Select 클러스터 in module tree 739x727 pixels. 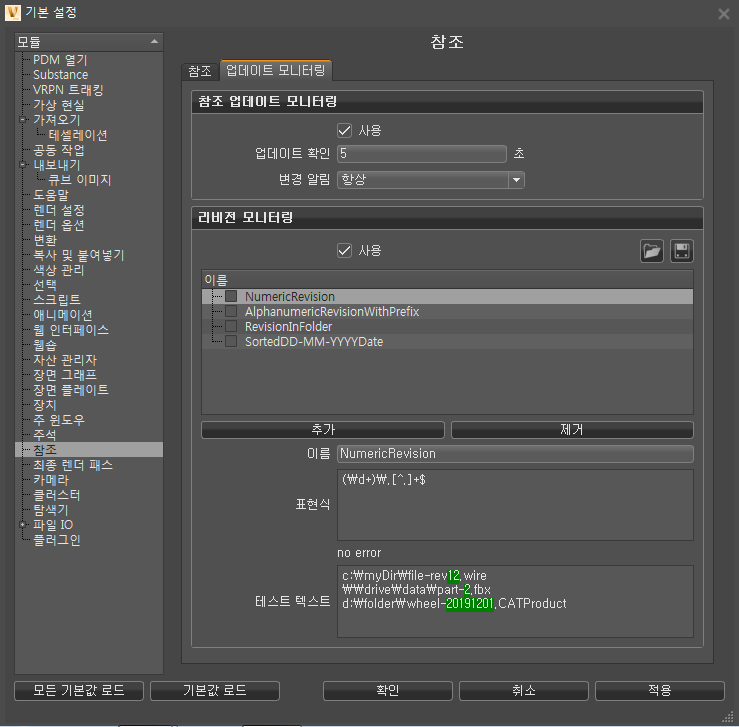point(57,495)
